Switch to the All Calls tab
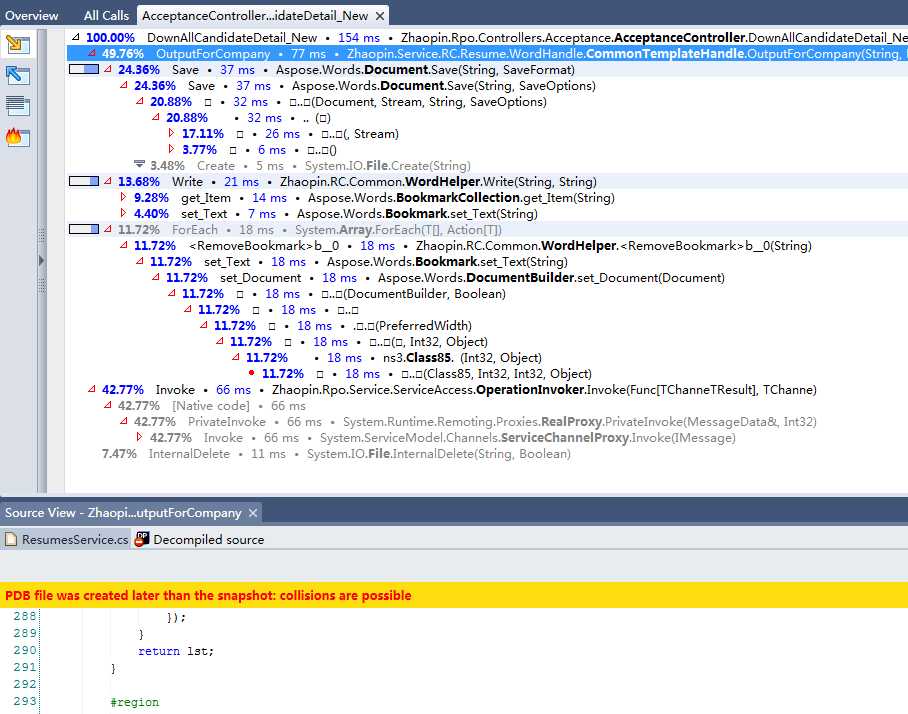The width and height of the screenshot is (908, 714). click(x=106, y=16)
